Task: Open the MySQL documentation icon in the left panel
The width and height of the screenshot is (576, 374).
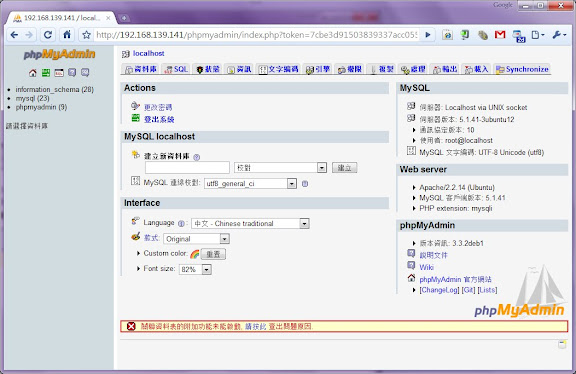Action: pyautogui.click(x=85, y=73)
